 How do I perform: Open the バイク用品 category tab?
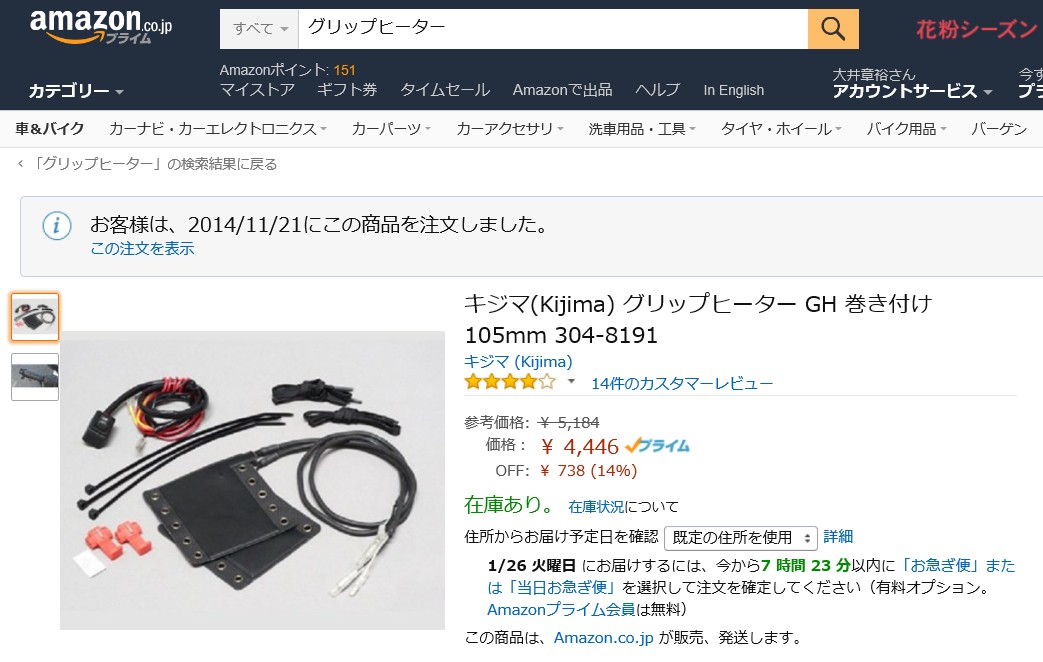pos(905,129)
